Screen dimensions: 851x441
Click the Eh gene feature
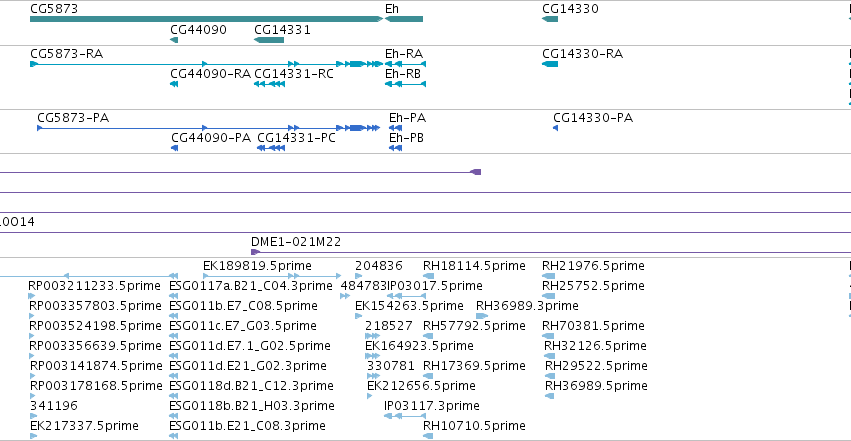click(x=404, y=19)
